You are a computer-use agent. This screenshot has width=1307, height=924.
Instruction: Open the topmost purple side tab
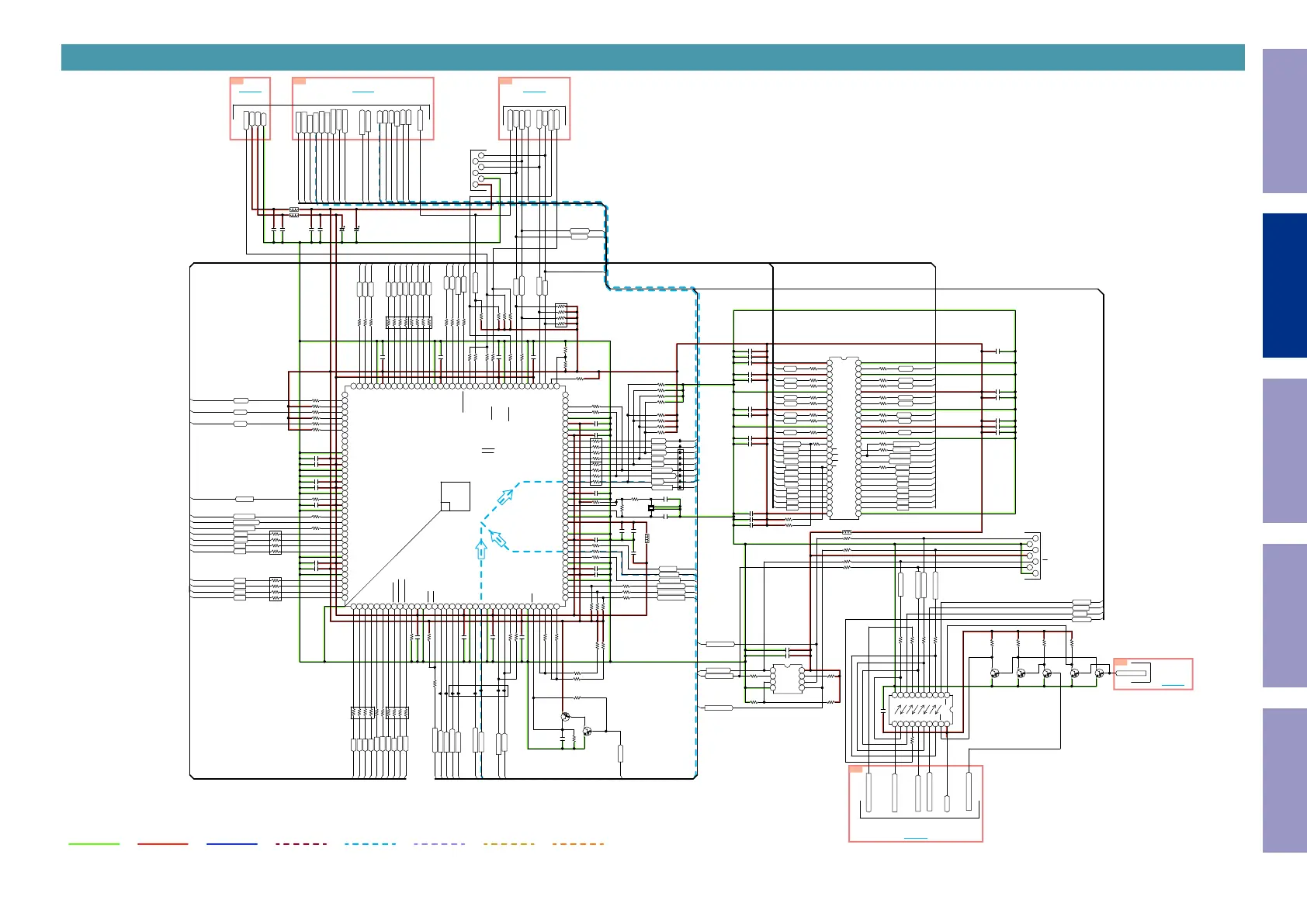pyautogui.click(x=1284, y=121)
